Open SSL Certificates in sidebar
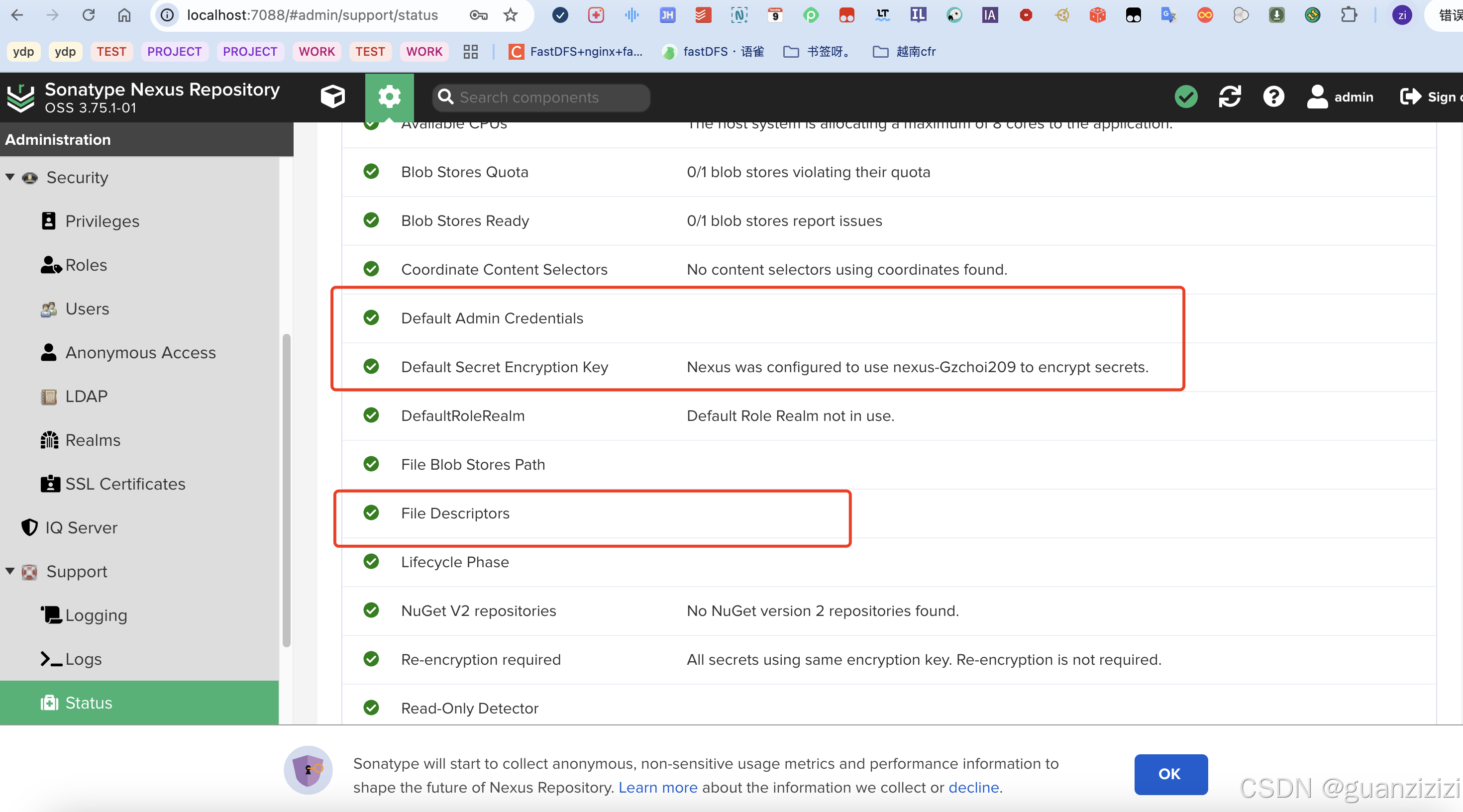Screen dimensions: 1463x812 [125, 483]
